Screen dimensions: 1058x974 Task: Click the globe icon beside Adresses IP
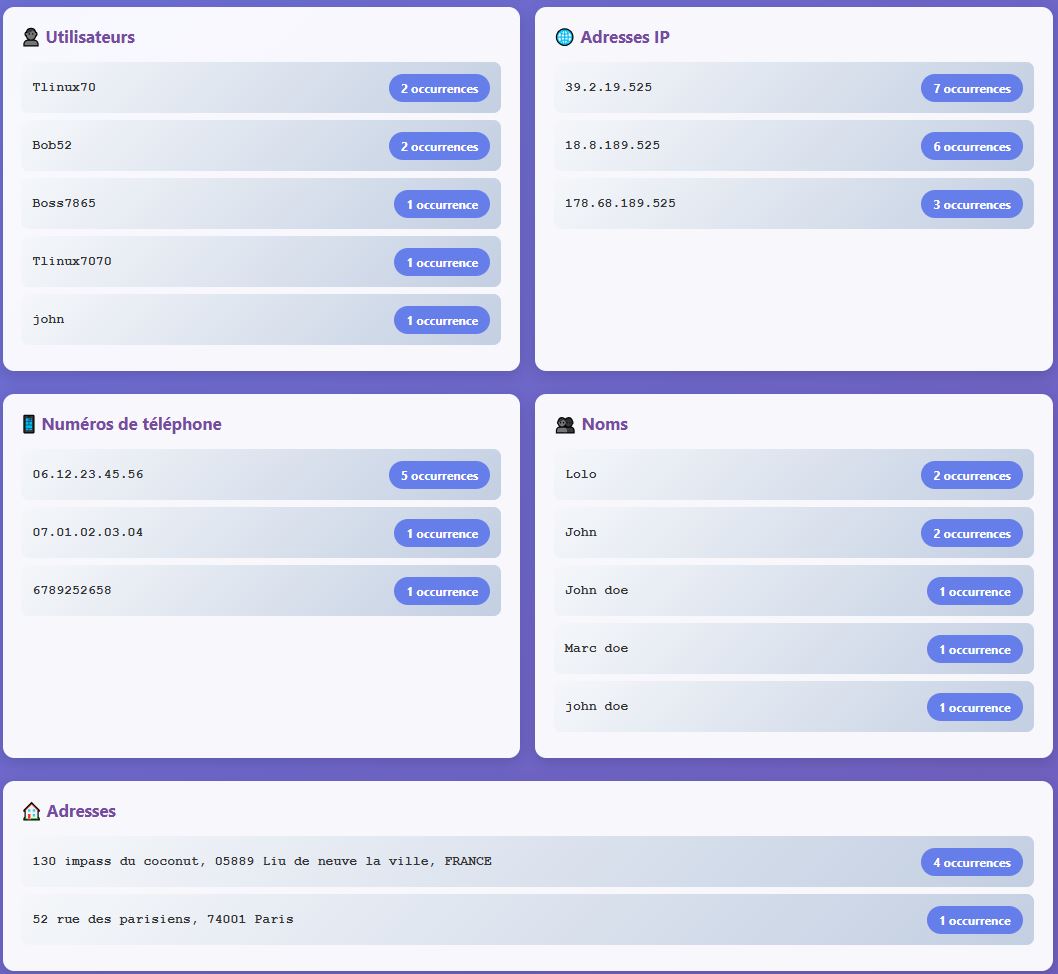(564, 38)
